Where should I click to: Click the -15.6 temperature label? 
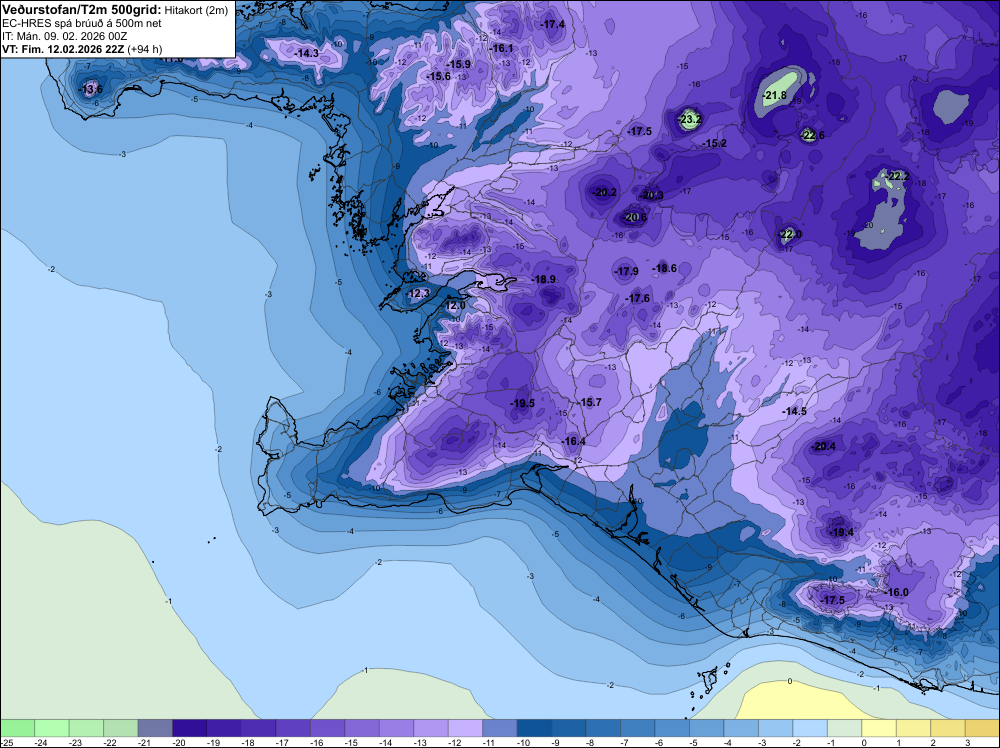(x=439, y=77)
